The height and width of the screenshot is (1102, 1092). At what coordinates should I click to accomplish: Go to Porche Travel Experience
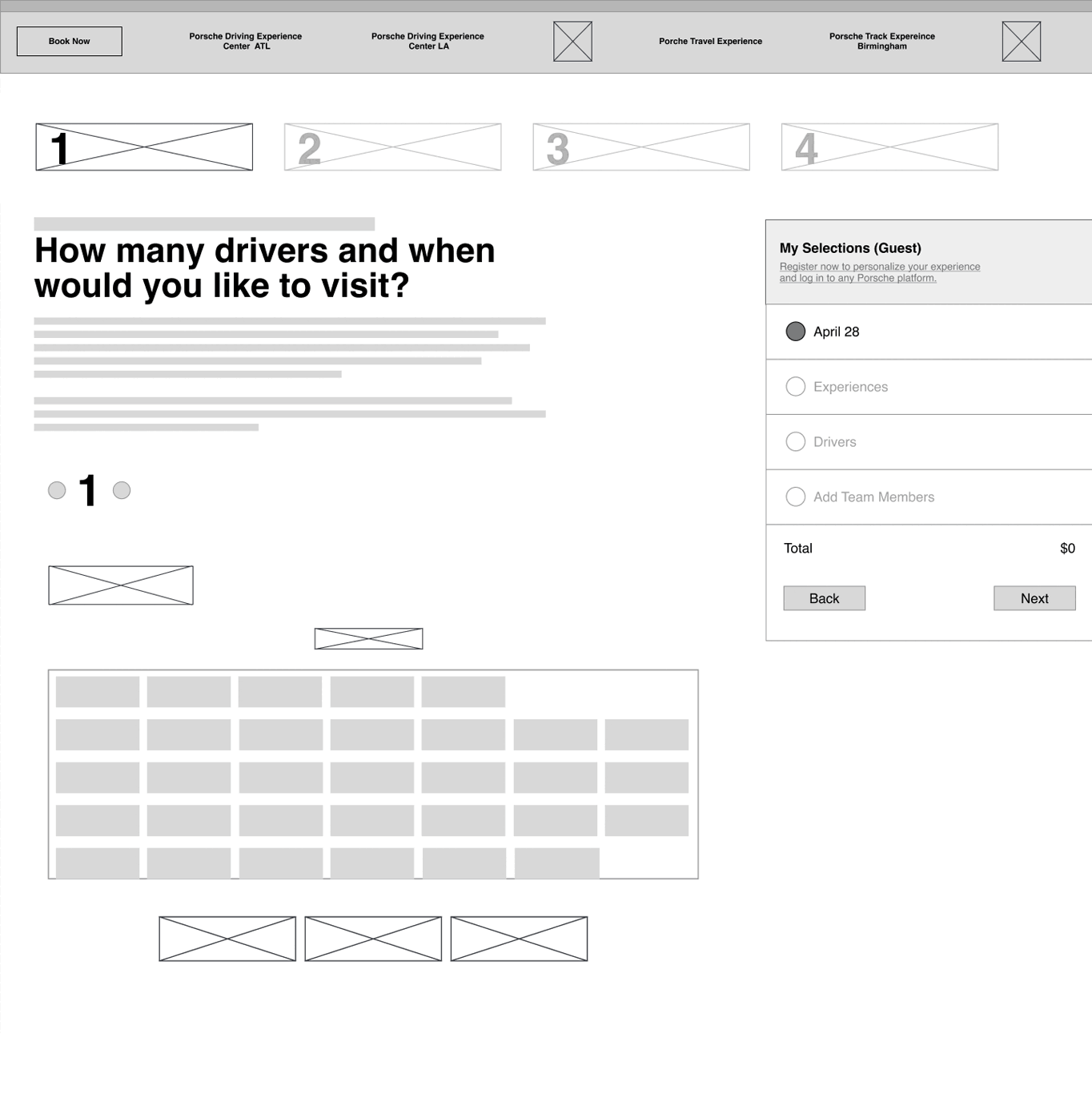tap(710, 41)
